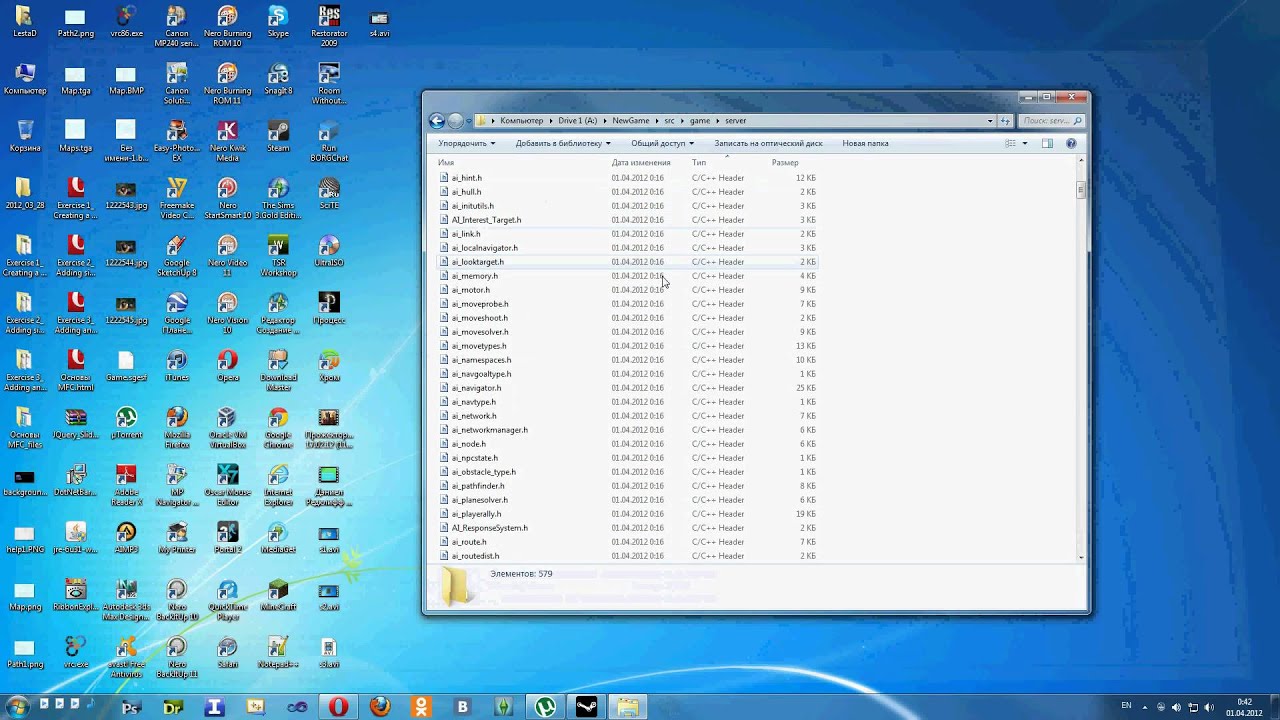Select the Компьютер desktop icon
The width and height of the screenshot is (1280, 720).
[25, 79]
